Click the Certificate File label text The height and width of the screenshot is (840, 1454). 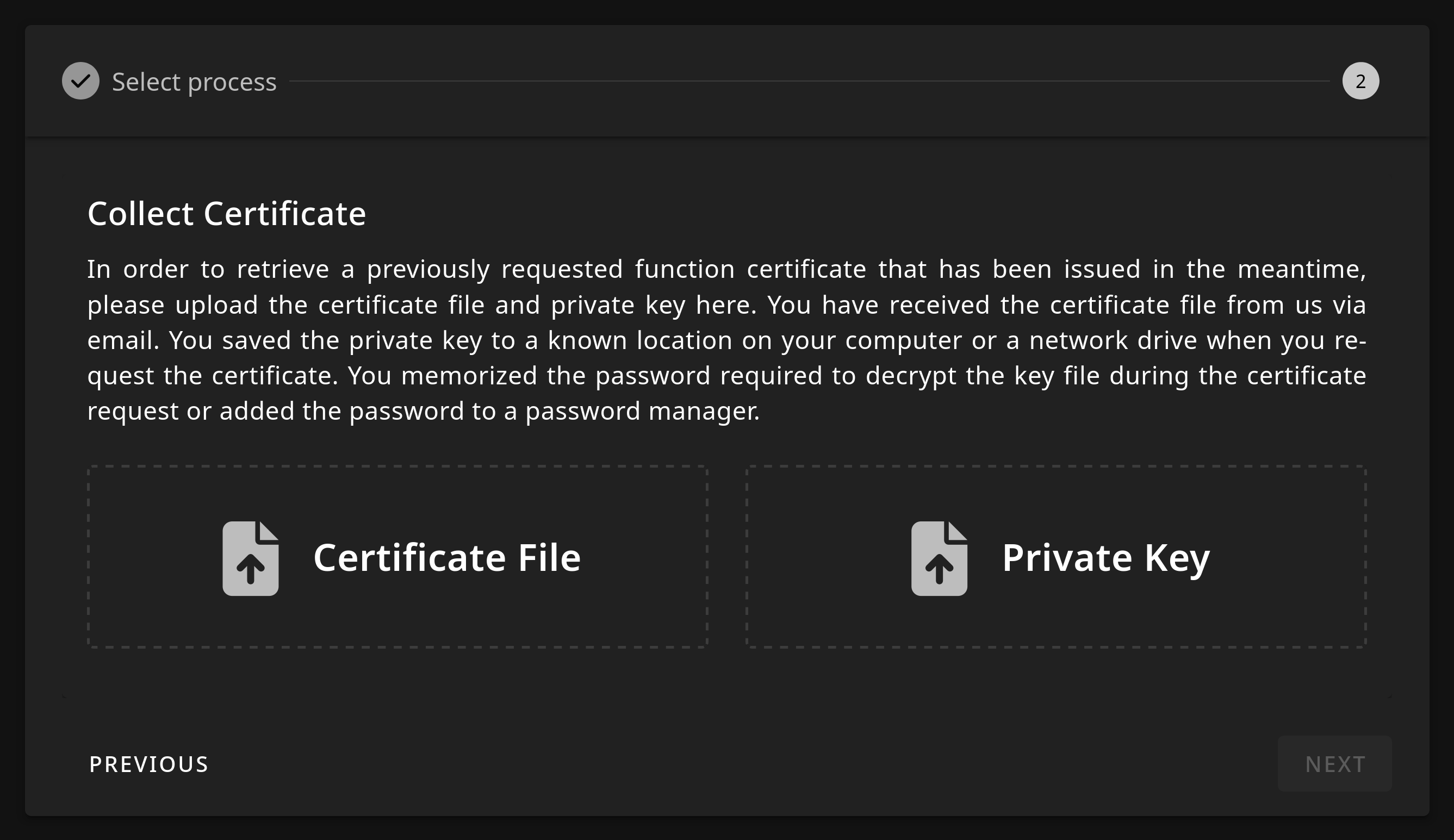pyautogui.click(x=446, y=558)
